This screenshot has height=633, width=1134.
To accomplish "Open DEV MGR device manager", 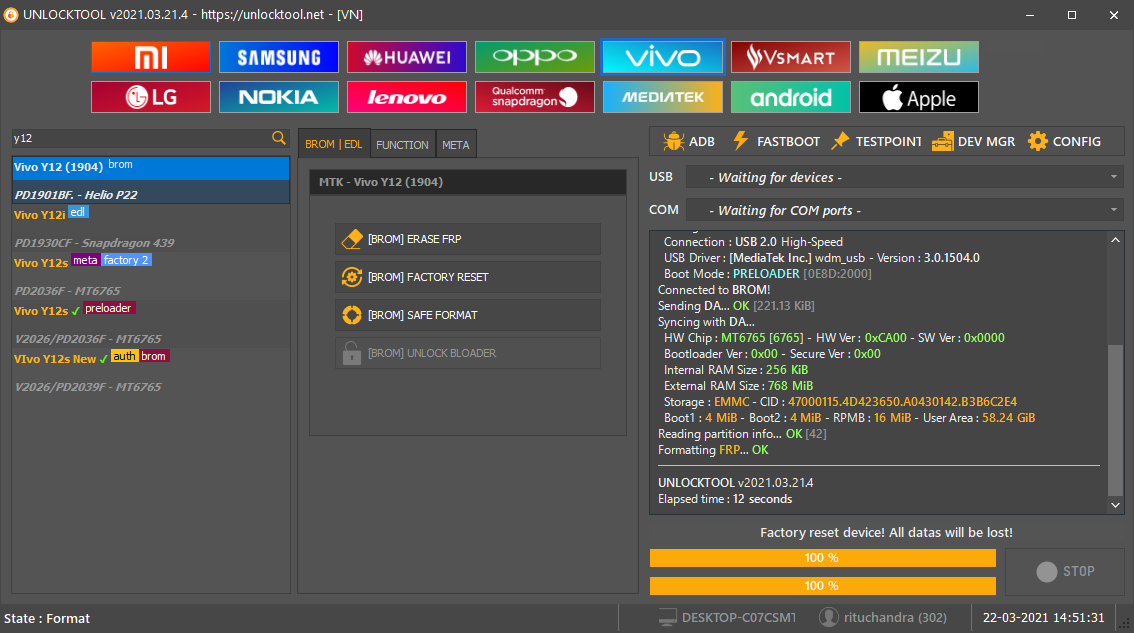I will click(973, 141).
